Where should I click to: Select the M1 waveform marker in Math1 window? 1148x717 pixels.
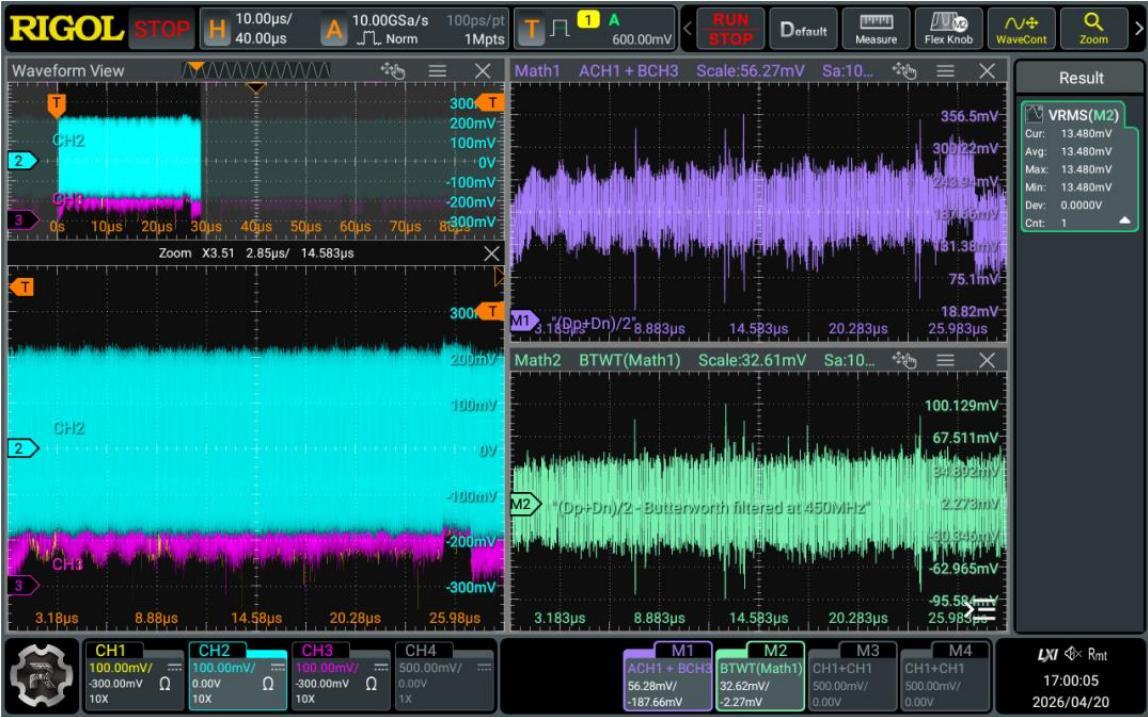pos(523,320)
